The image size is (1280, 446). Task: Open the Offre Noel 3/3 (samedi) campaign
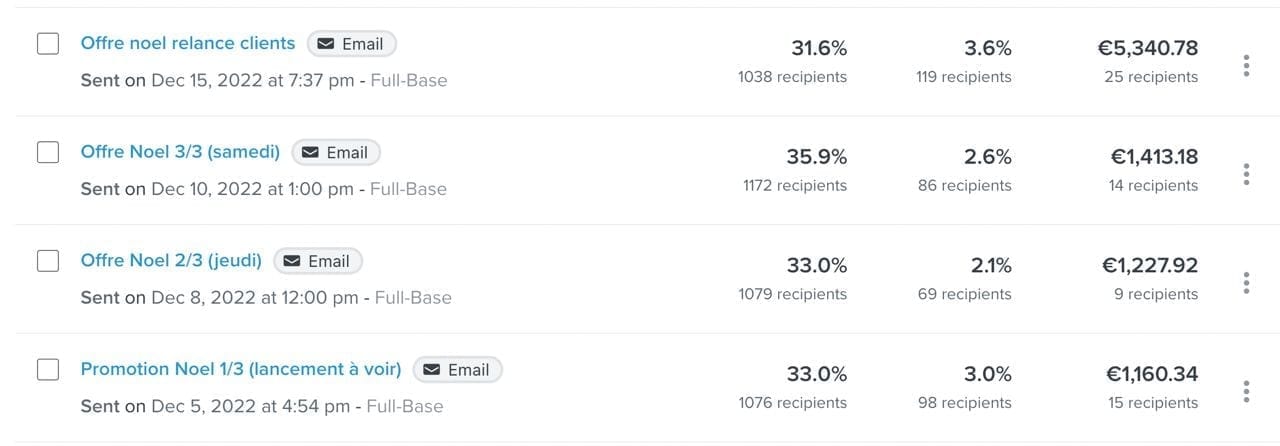180,152
